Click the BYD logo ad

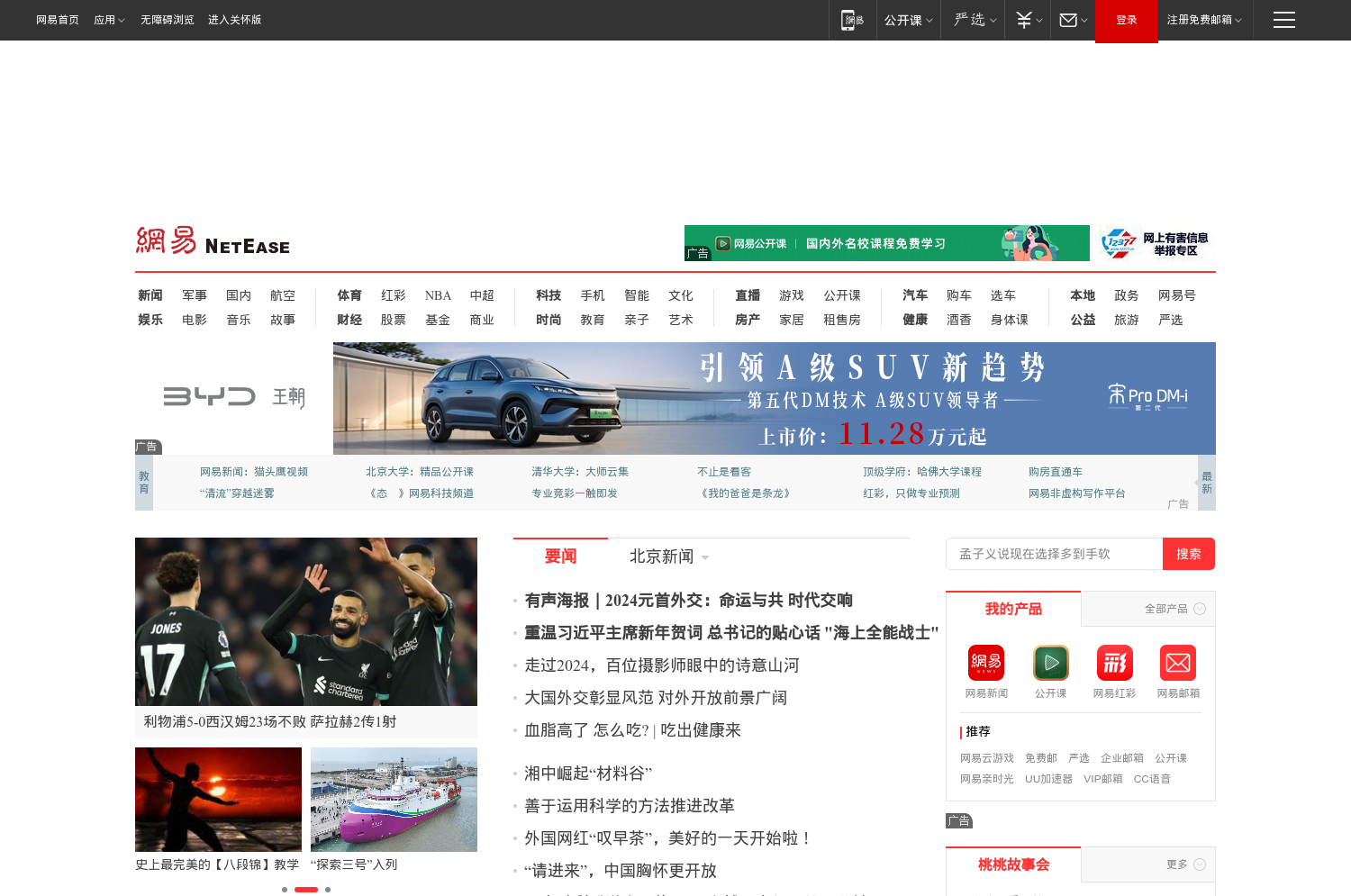point(234,397)
